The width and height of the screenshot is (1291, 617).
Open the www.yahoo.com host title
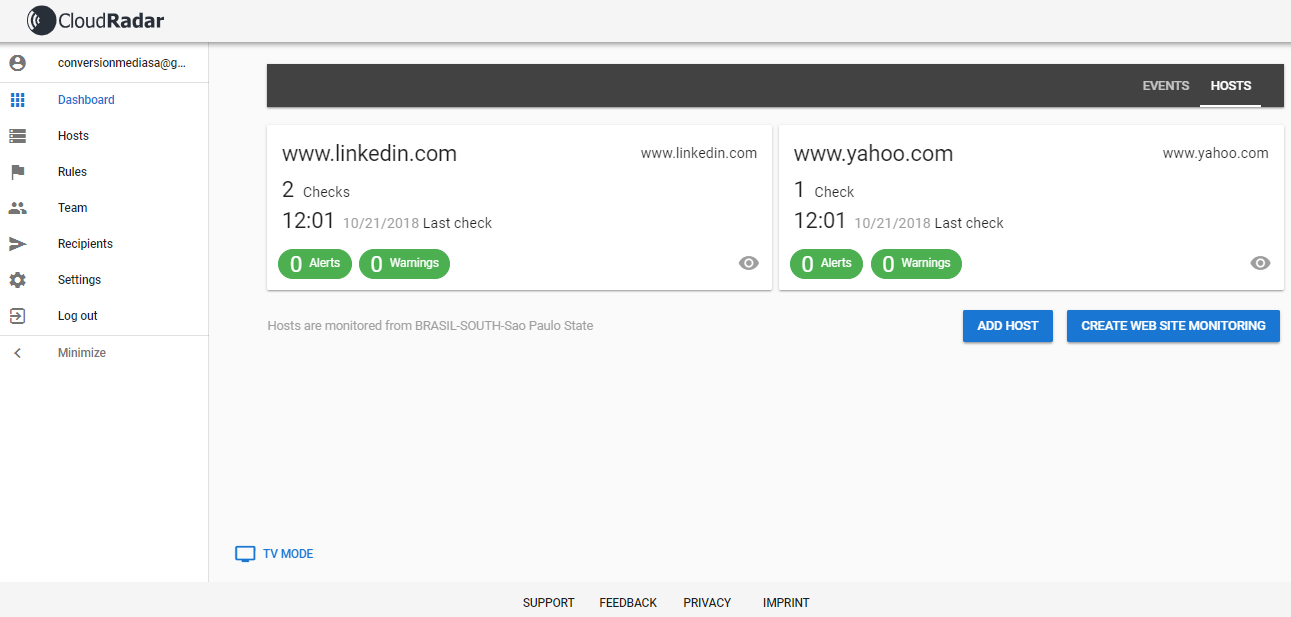873,154
